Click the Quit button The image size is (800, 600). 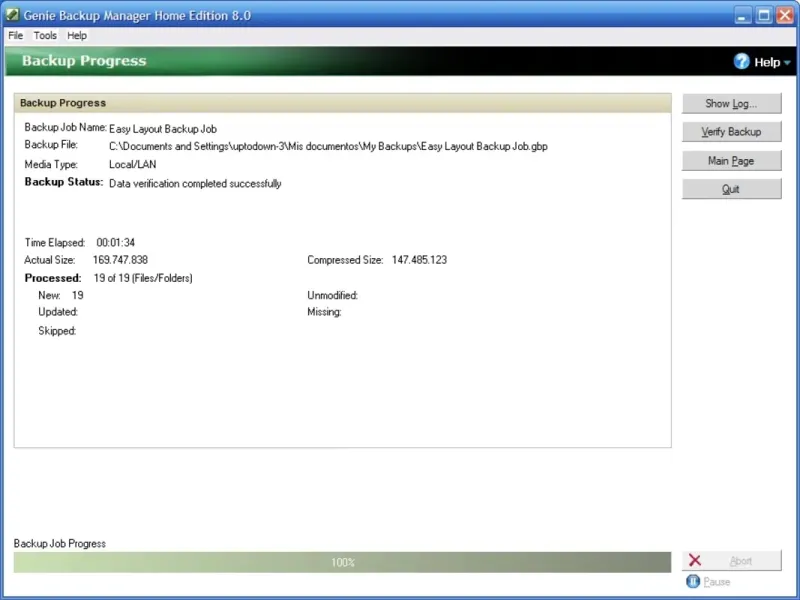pos(731,189)
